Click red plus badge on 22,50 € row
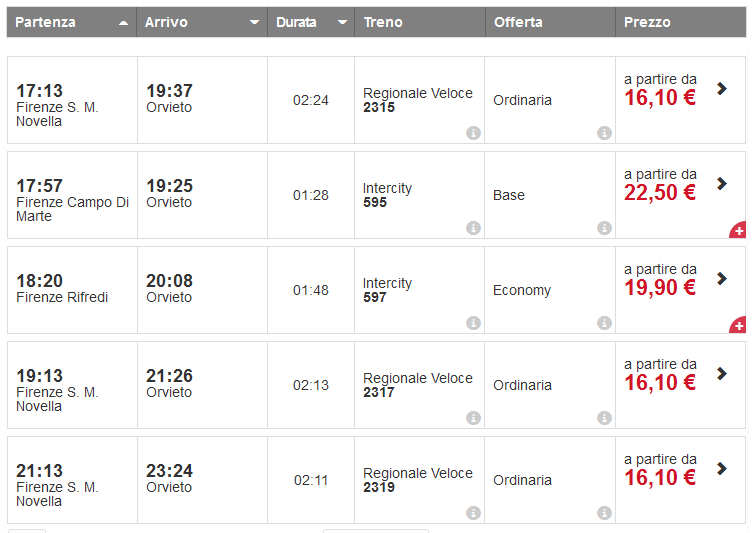The height and width of the screenshot is (533, 752). click(738, 231)
